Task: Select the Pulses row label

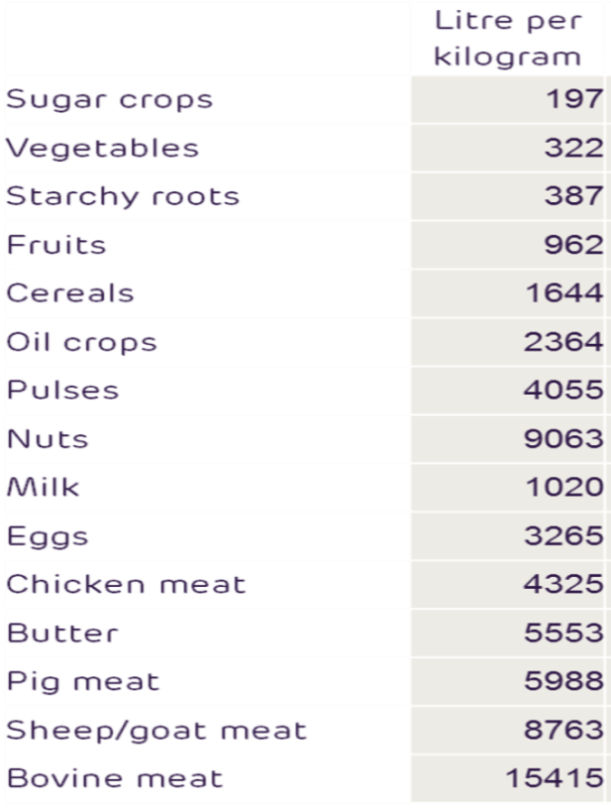Action: 63,391
